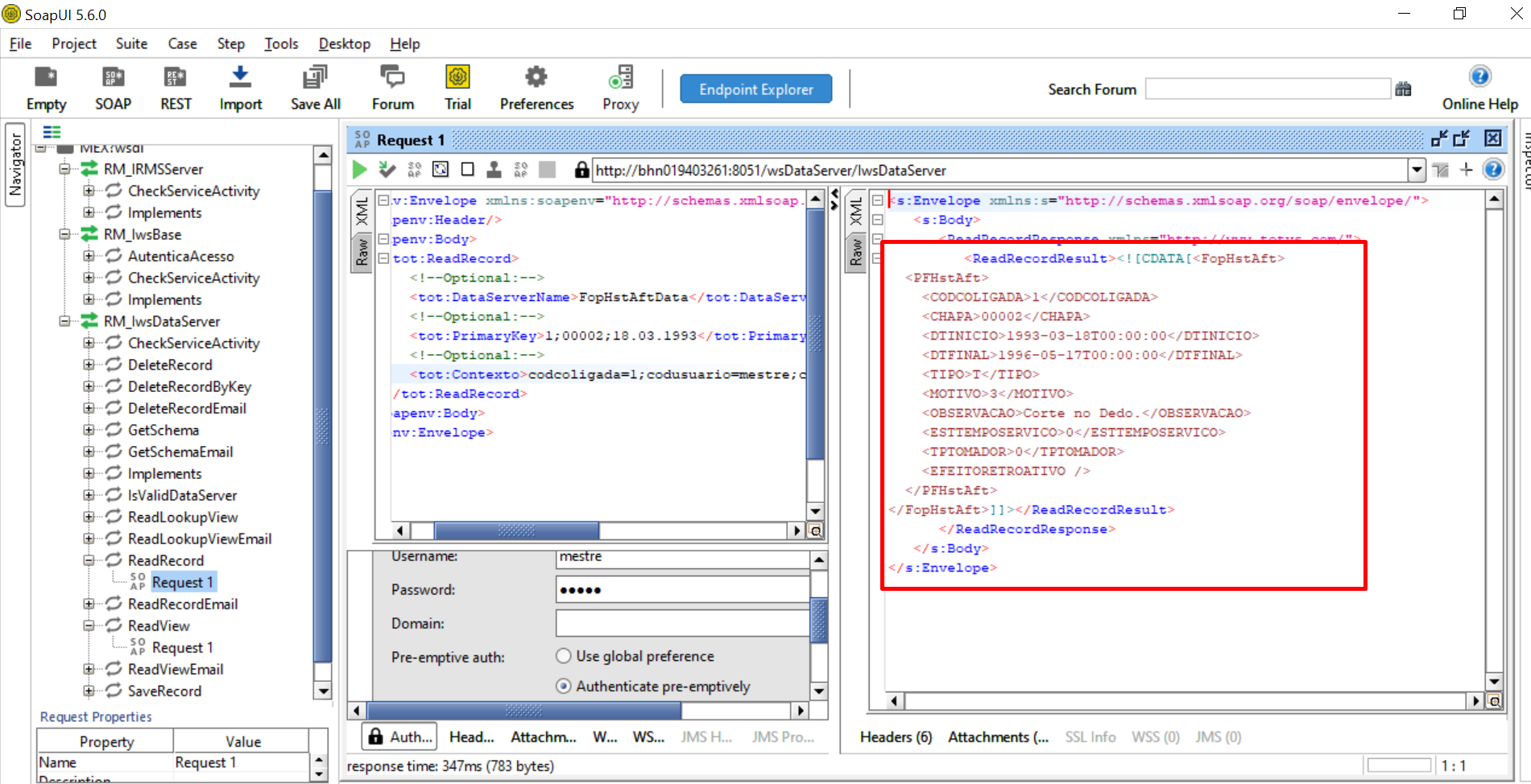1531x784 pixels.
Task: Click the Navigator side tab
Action: coord(15,164)
